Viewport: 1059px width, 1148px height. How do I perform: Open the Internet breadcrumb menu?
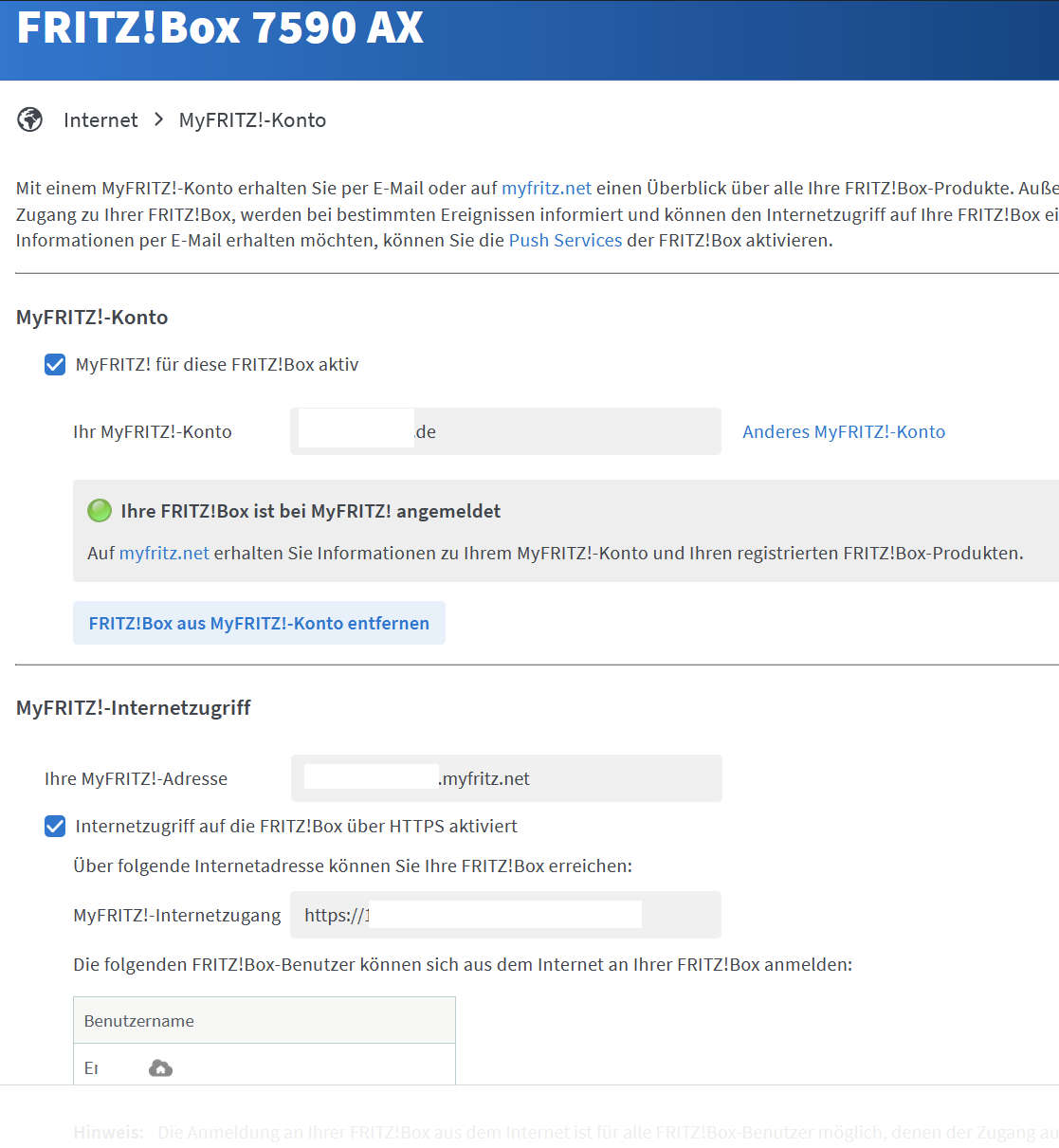click(x=100, y=120)
